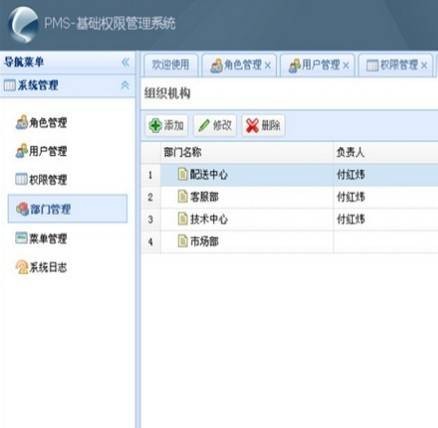Click the 组织机构 panel title
The height and width of the screenshot is (428, 438).
point(167,94)
